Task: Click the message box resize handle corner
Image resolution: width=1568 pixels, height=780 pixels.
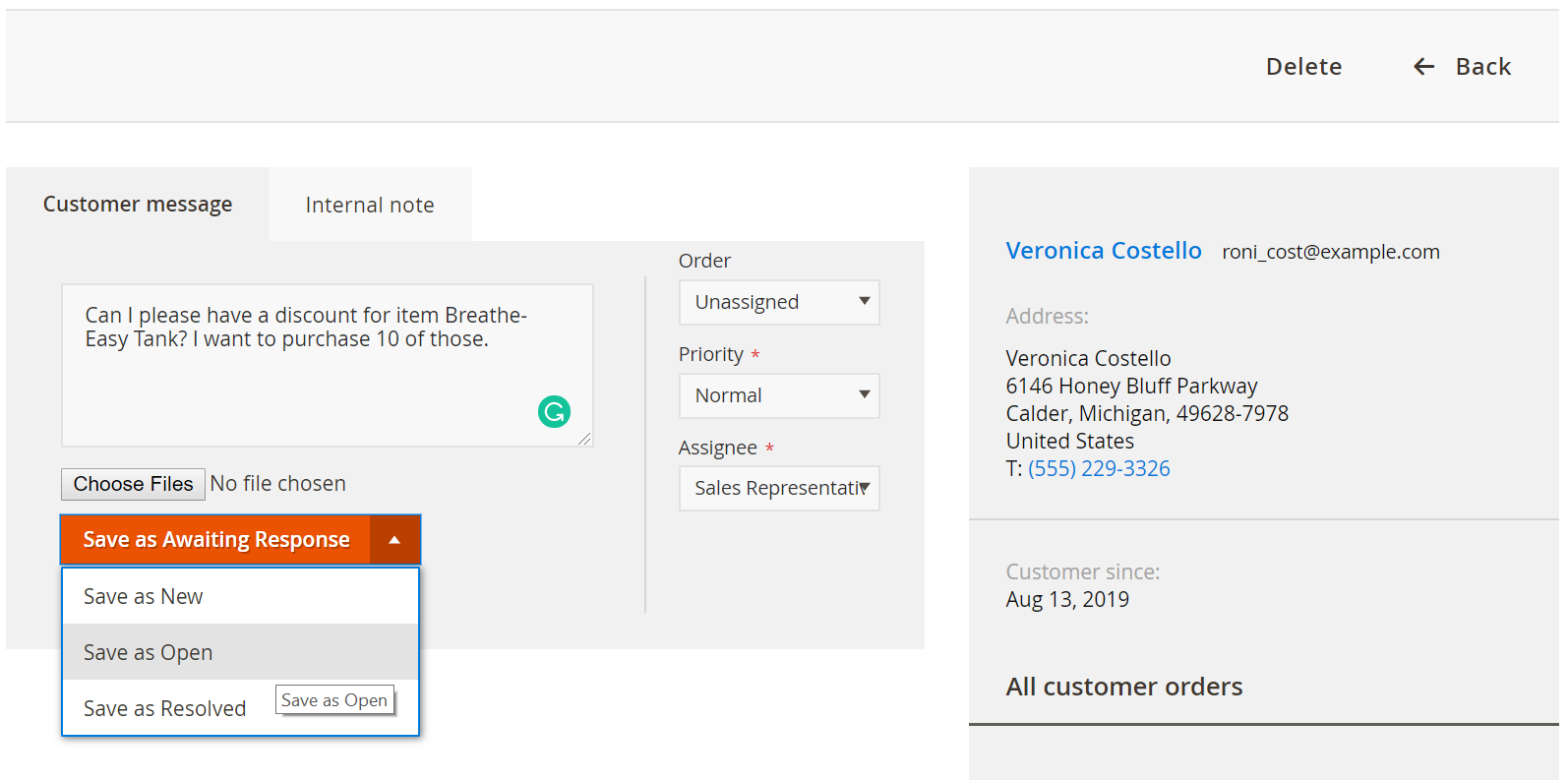Action: (584, 439)
